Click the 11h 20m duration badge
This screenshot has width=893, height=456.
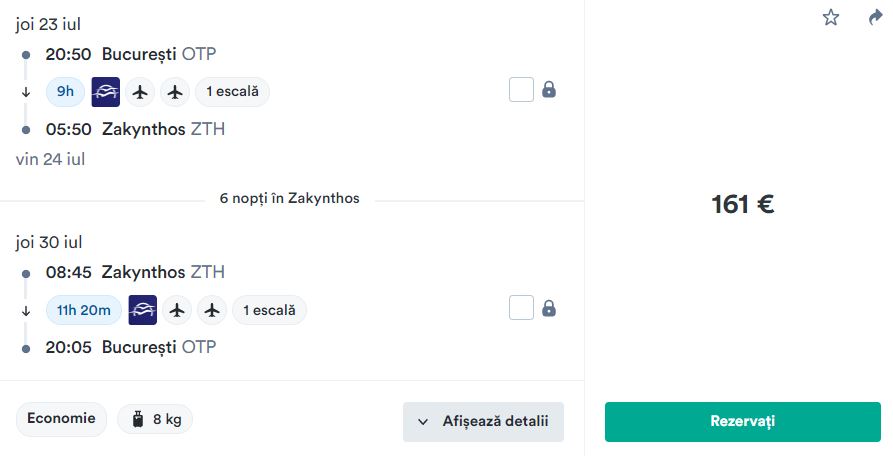(84, 310)
